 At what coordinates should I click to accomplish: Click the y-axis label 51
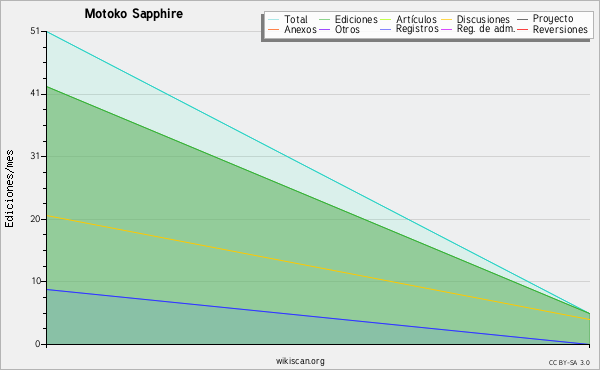(x=35, y=31)
